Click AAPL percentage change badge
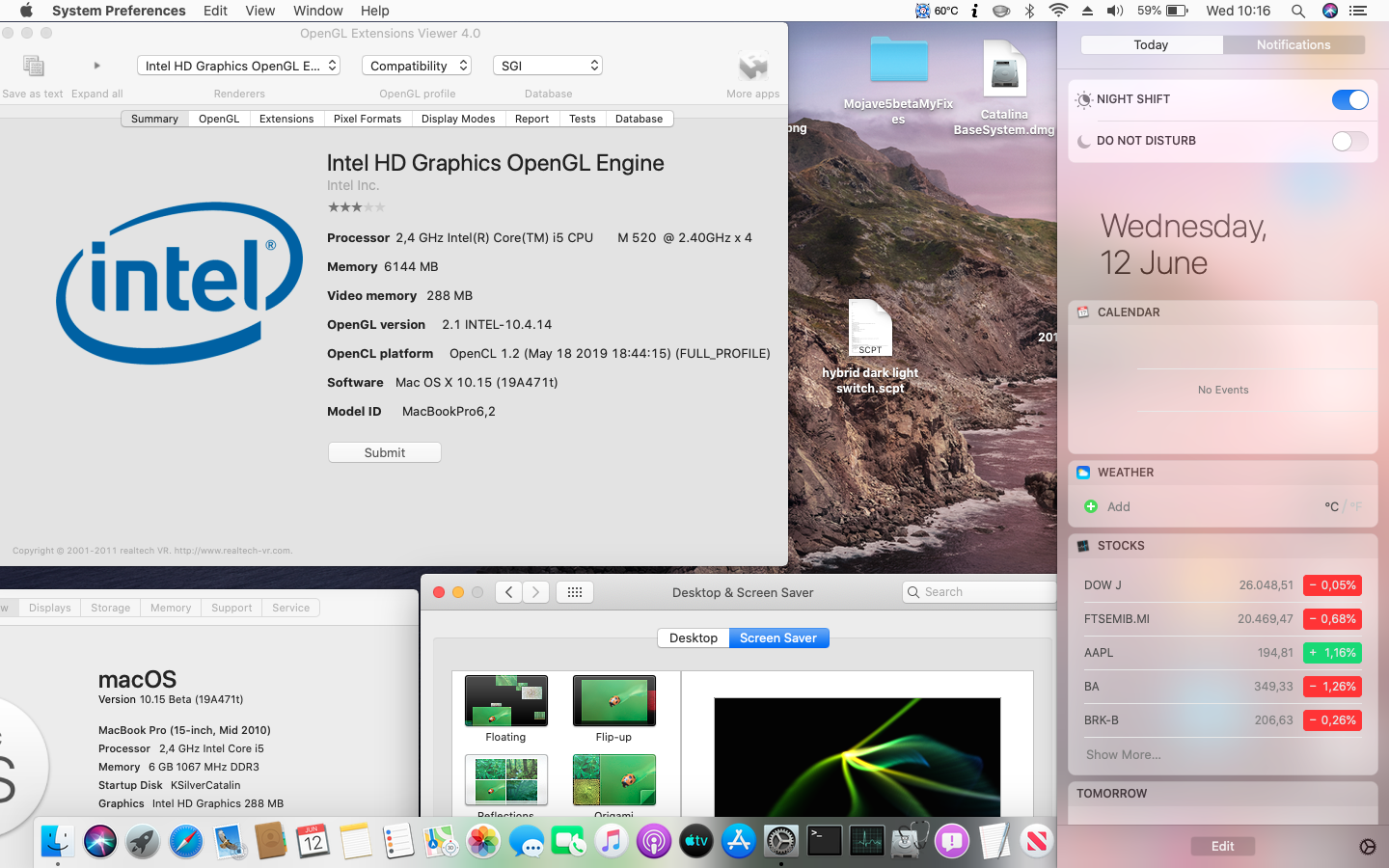The width and height of the screenshot is (1389, 868). click(x=1332, y=653)
